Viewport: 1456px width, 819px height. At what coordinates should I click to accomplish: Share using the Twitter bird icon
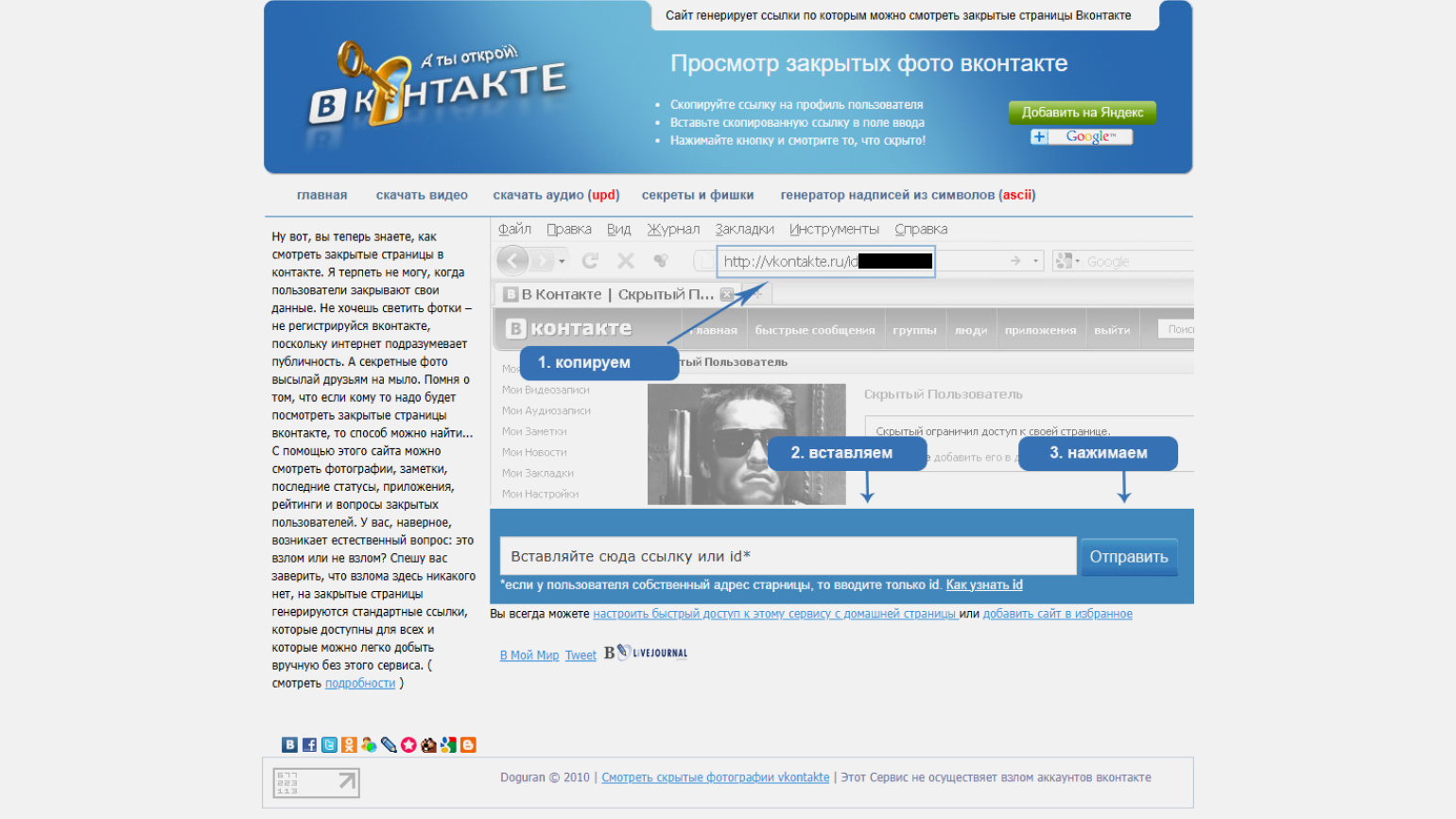(x=329, y=745)
